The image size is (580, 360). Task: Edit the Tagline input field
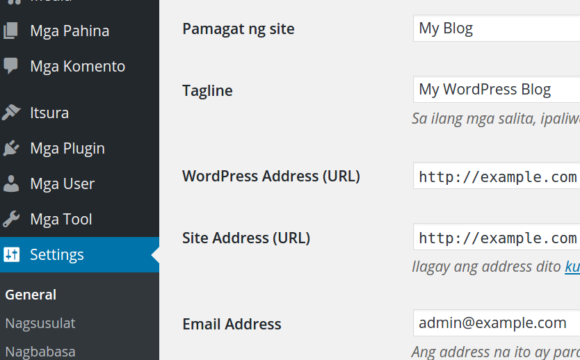point(496,90)
